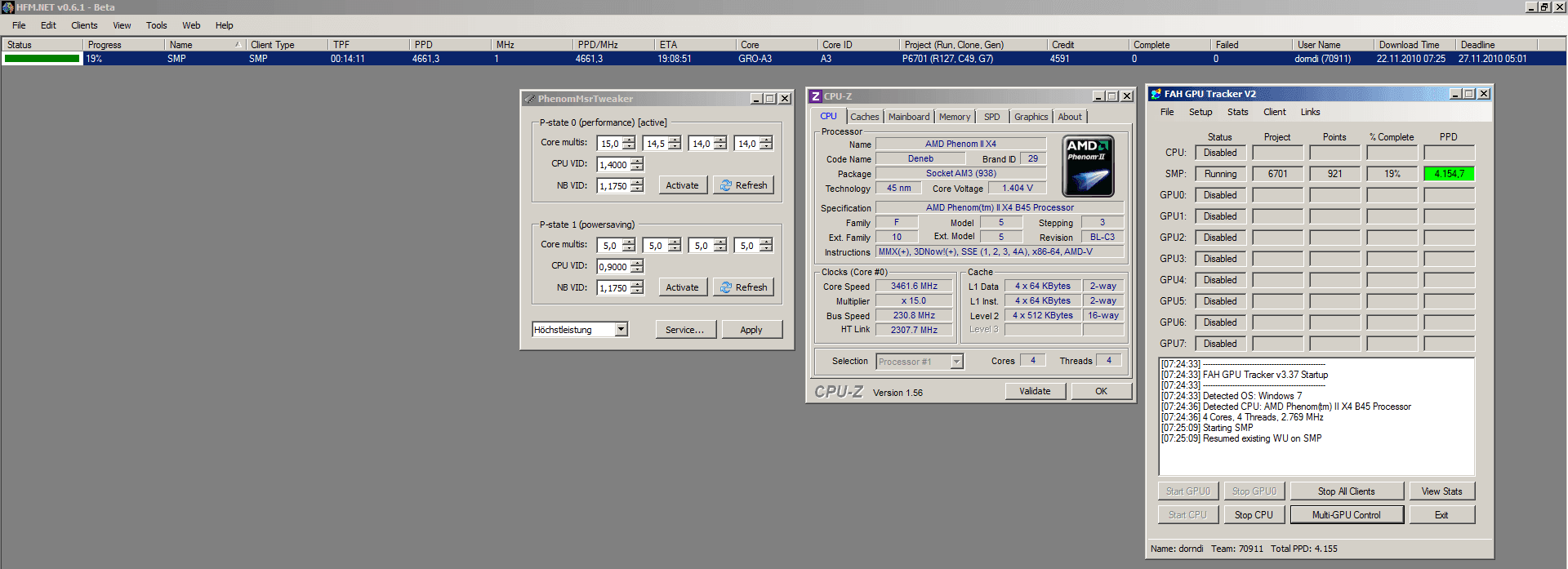Click the PhenomMsrTweaker title bar icon

tap(529, 99)
